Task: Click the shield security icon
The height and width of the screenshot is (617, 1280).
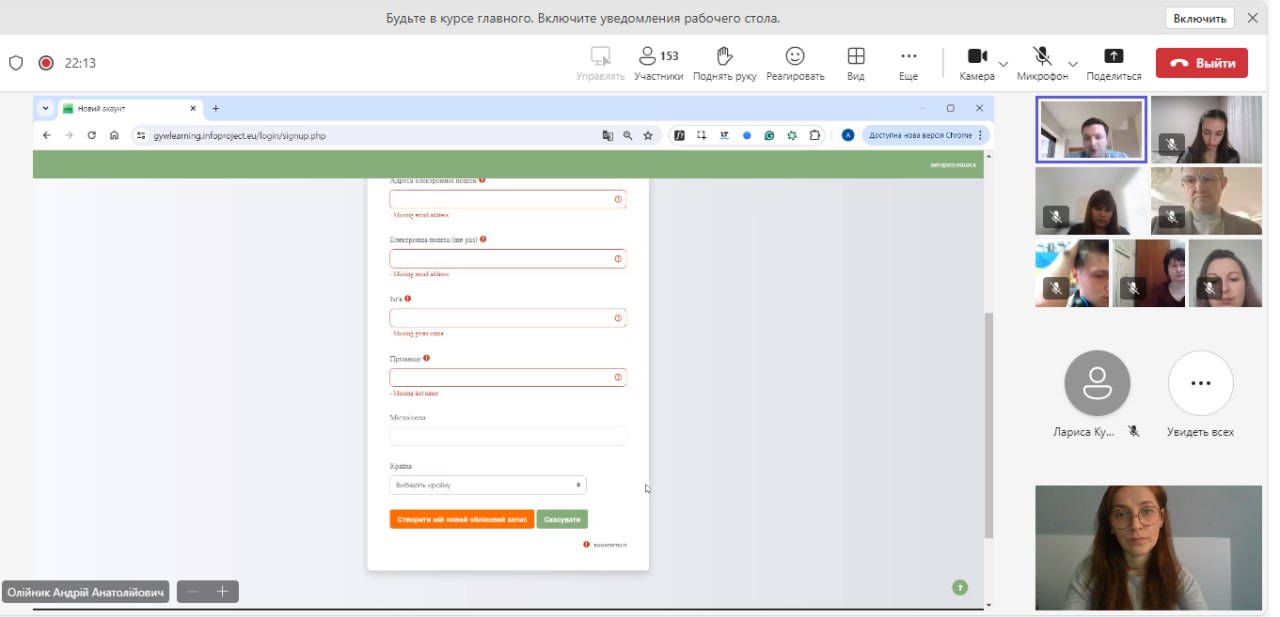Action: pos(16,63)
